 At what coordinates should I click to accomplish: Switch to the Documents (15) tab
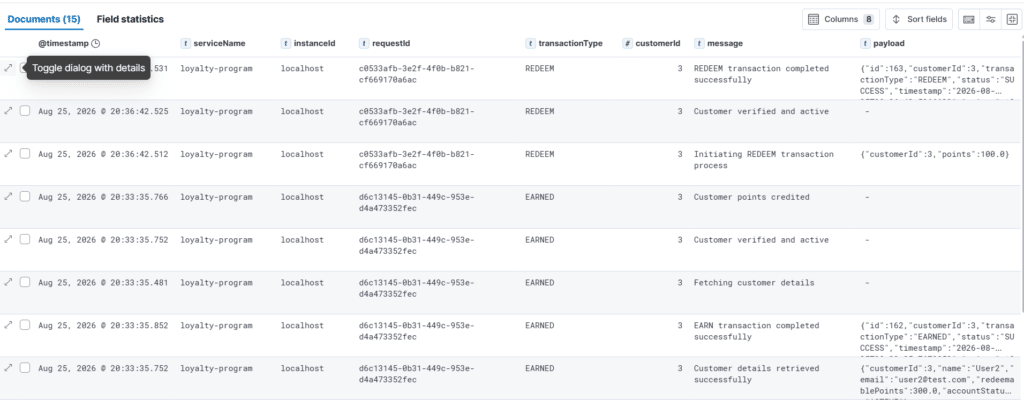[44, 20]
